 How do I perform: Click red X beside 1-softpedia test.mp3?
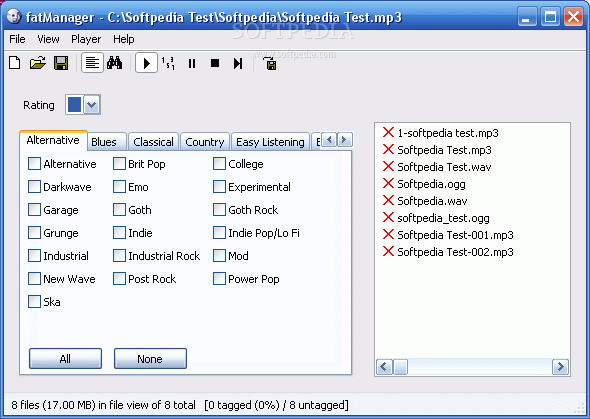388,132
